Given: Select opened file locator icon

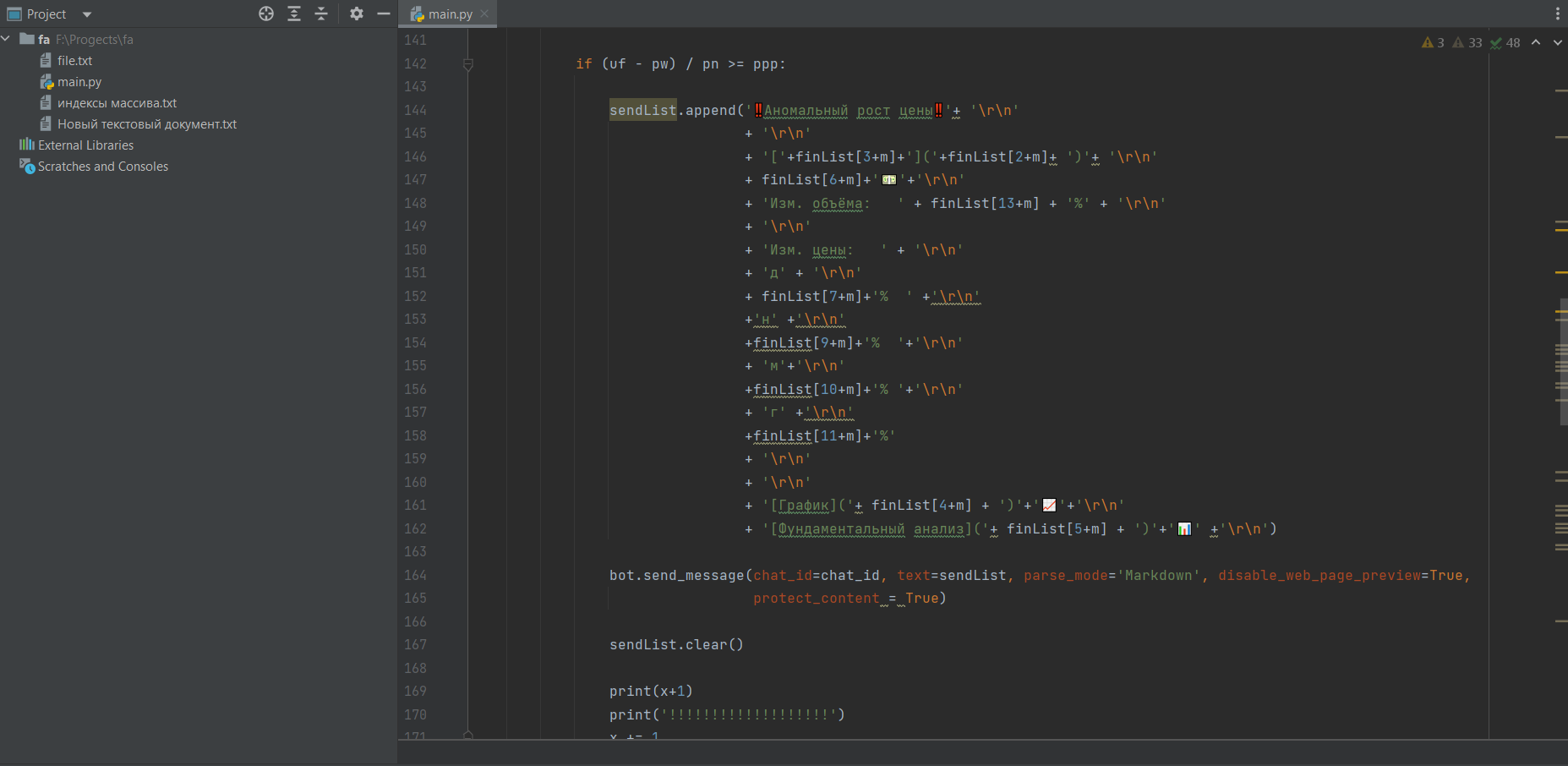Looking at the screenshot, I should click(x=266, y=14).
